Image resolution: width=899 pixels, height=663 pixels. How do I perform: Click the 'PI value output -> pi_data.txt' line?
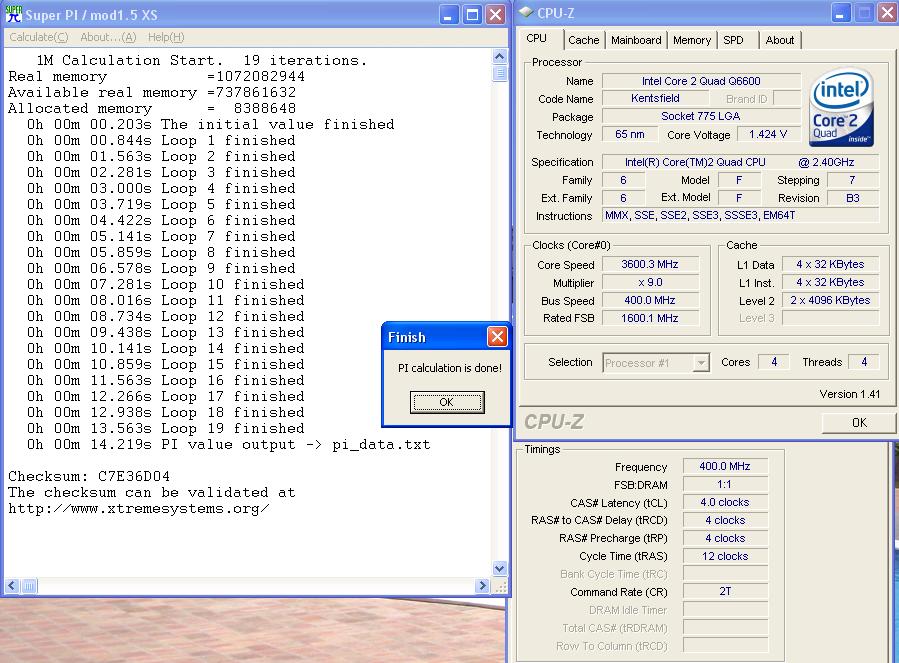click(x=228, y=444)
